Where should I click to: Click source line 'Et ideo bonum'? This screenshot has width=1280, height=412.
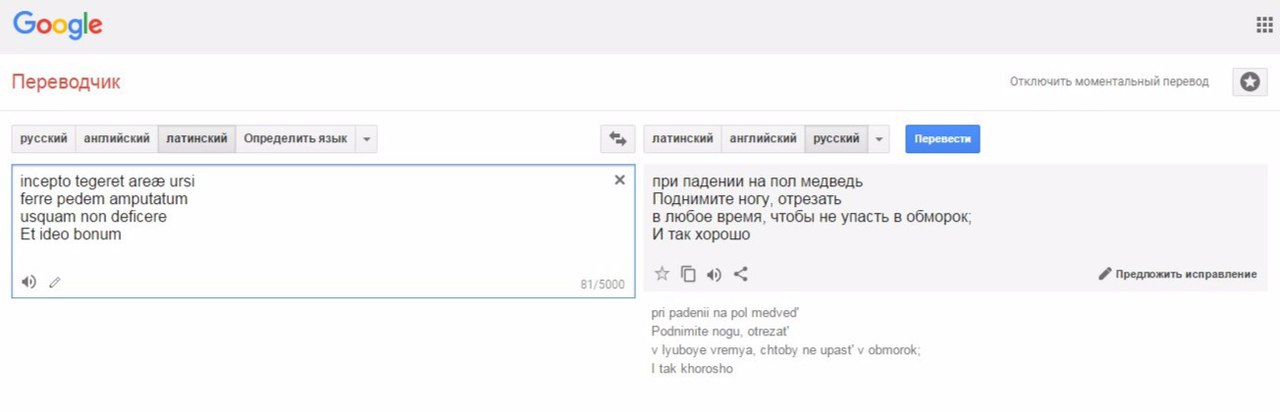70,235
